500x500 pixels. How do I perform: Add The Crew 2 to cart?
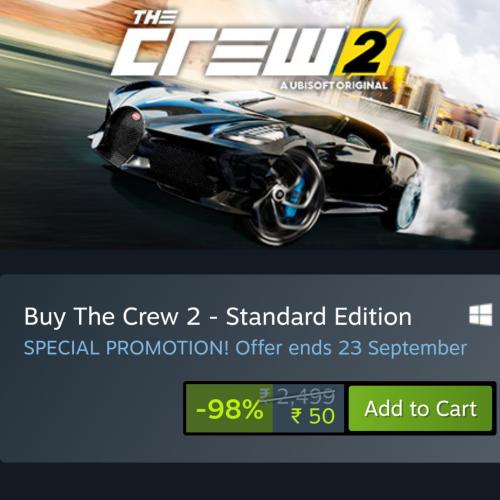coord(420,408)
